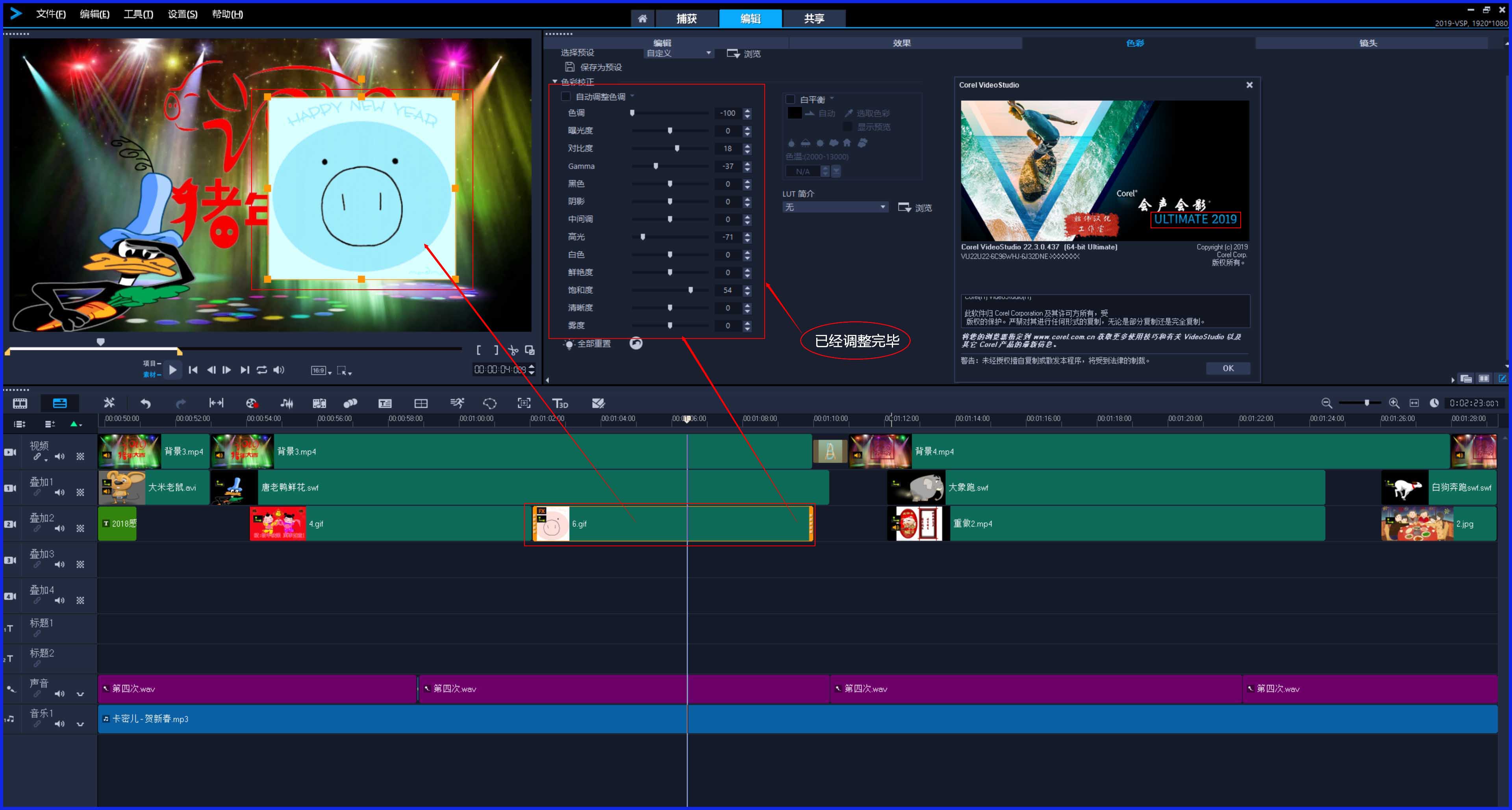Screen dimensions: 1512x810
Task: Open motion tracking running-figure icon
Action: [x=457, y=403]
